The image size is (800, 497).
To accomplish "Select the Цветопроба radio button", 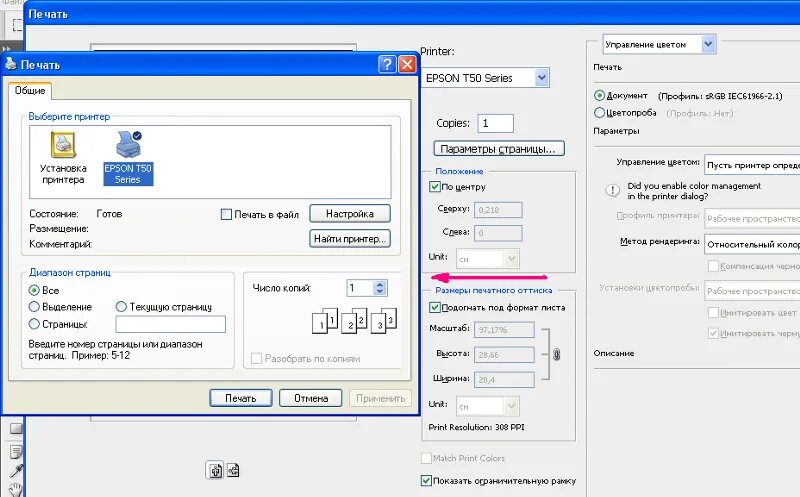I will tap(599, 113).
